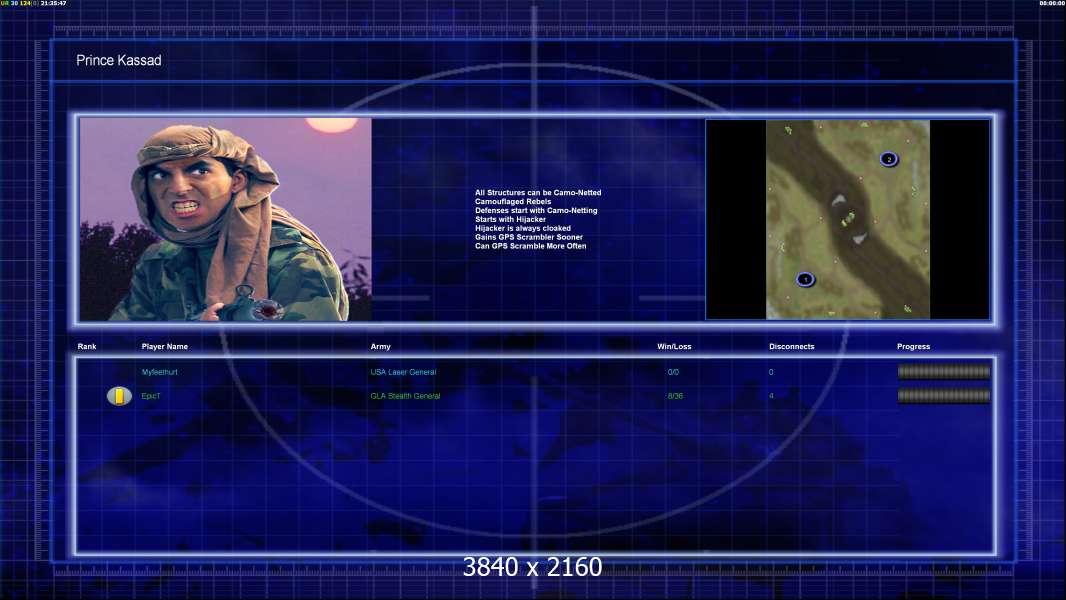Viewport: 1066px width, 600px height.
Task: Select player name Myfeethurt
Action: pos(160,372)
